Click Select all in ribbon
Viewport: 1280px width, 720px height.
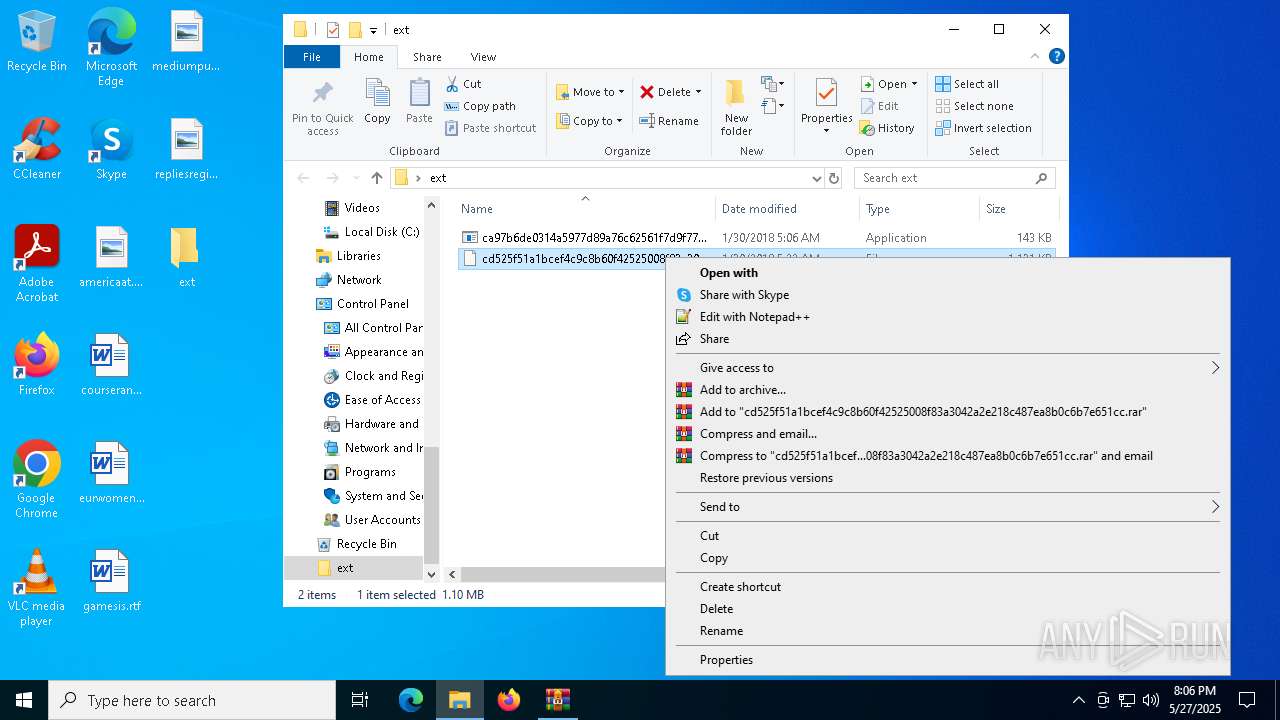tap(967, 84)
